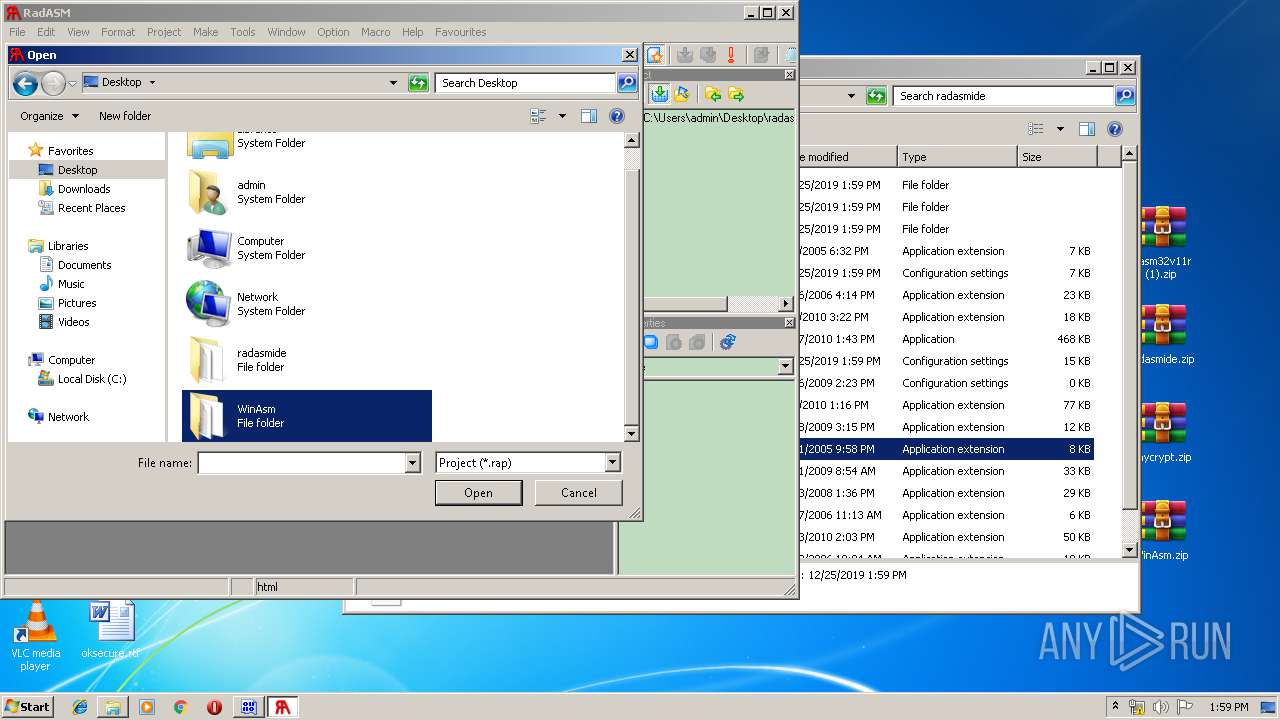Select RadASM taskbar button
This screenshot has width=1280, height=720.
click(x=283, y=707)
